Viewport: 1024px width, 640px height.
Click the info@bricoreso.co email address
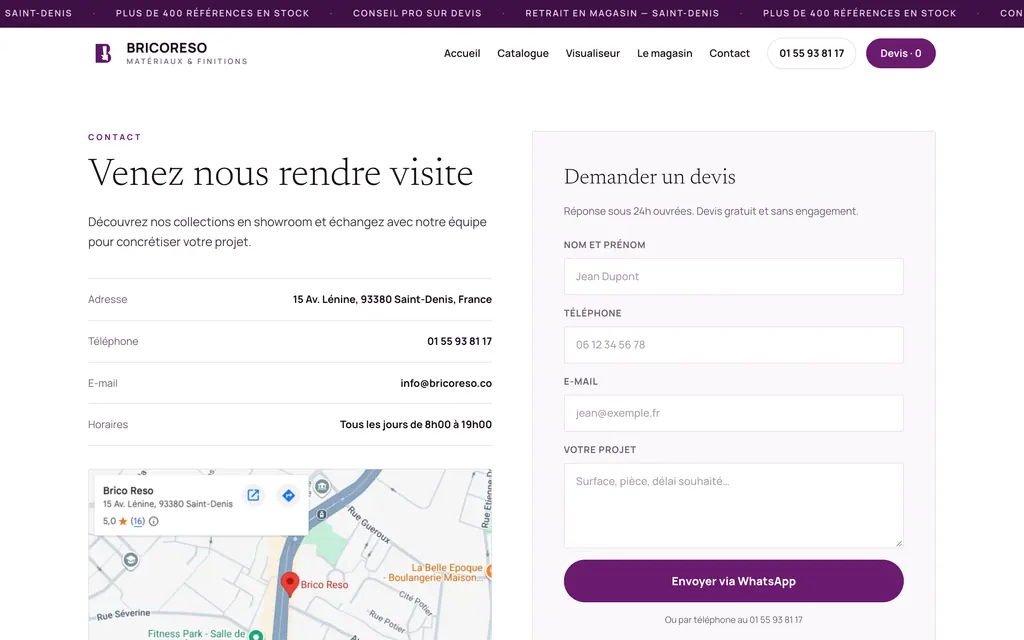pyautogui.click(x=446, y=383)
